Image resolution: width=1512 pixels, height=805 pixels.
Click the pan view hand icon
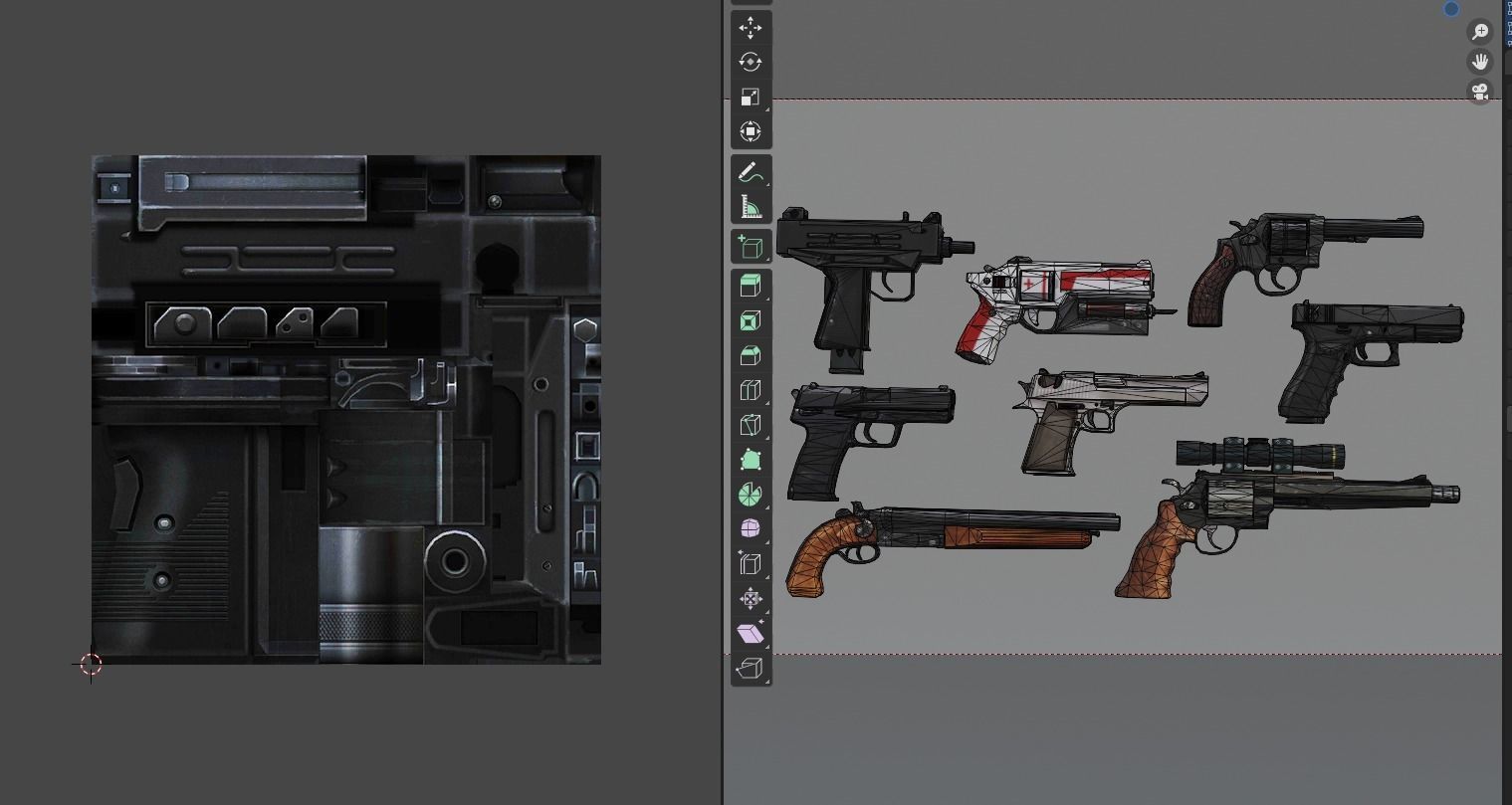1480,62
